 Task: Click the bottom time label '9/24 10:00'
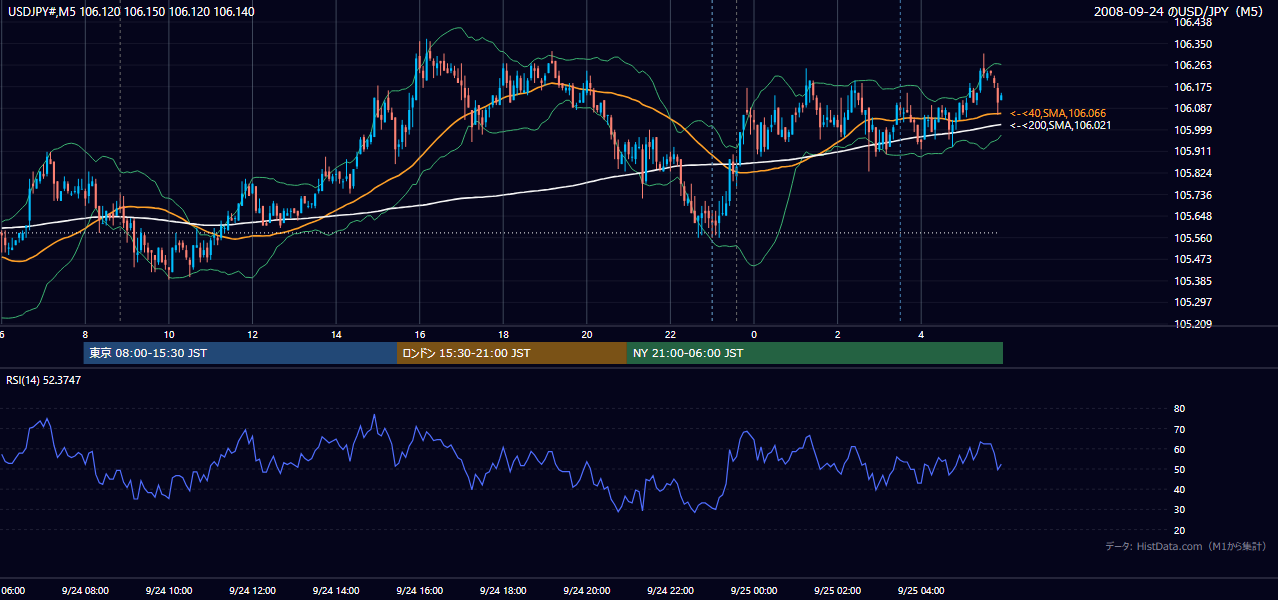point(168,591)
